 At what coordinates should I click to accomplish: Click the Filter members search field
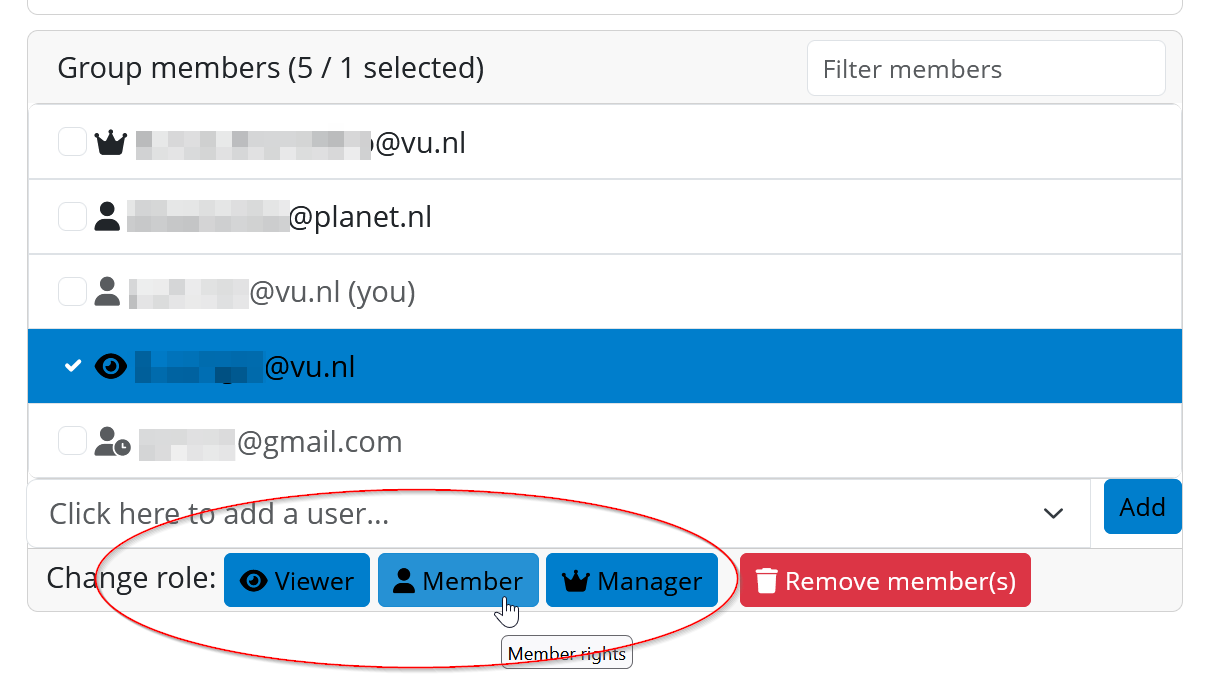(985, 69)
